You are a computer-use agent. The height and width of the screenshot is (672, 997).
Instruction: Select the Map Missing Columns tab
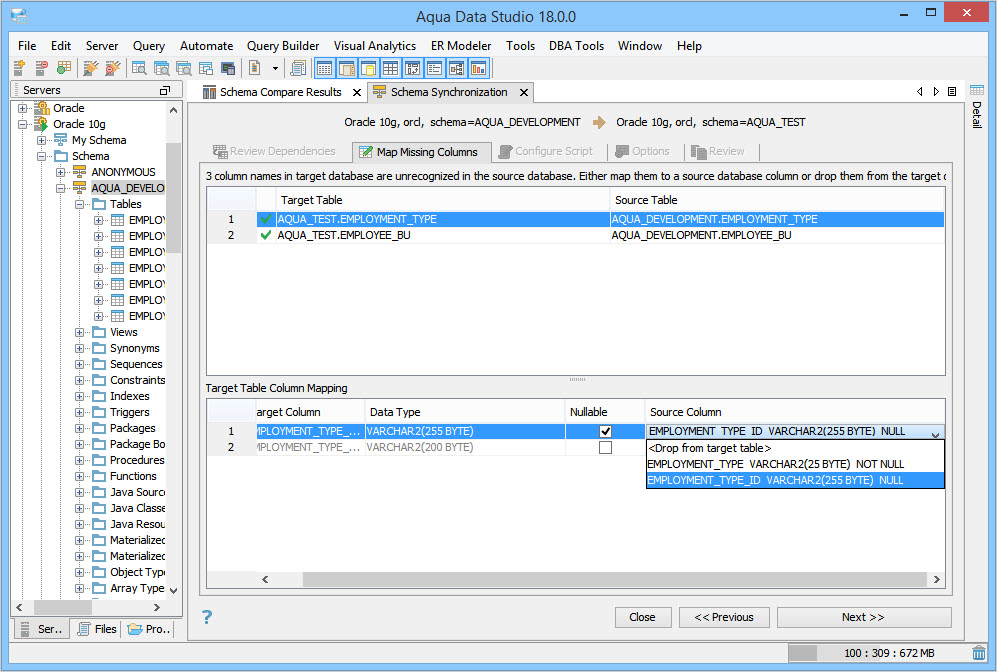point(422,152)
